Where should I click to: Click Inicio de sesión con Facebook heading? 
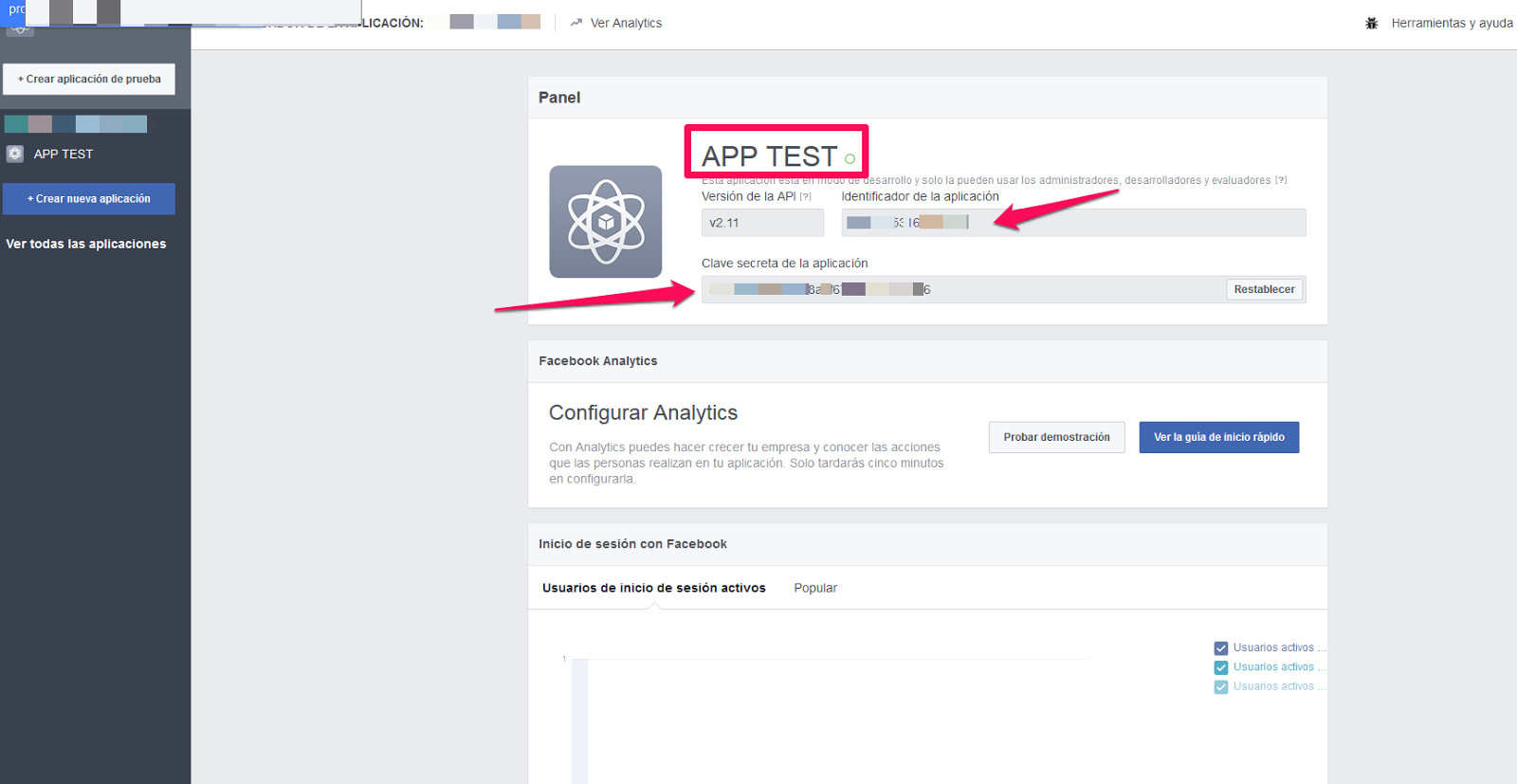[632, 544]
